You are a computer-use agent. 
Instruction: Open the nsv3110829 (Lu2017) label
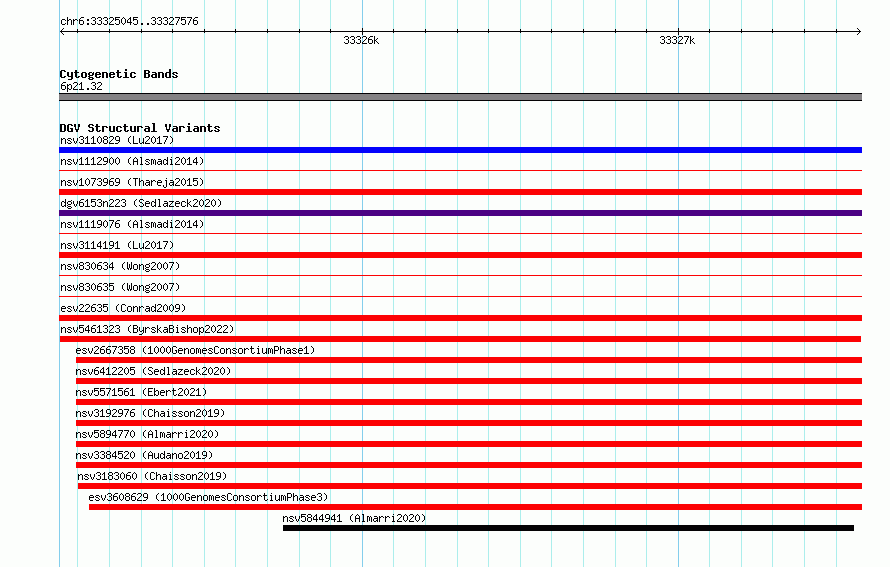pyautogui.click(x=117, y=140)
